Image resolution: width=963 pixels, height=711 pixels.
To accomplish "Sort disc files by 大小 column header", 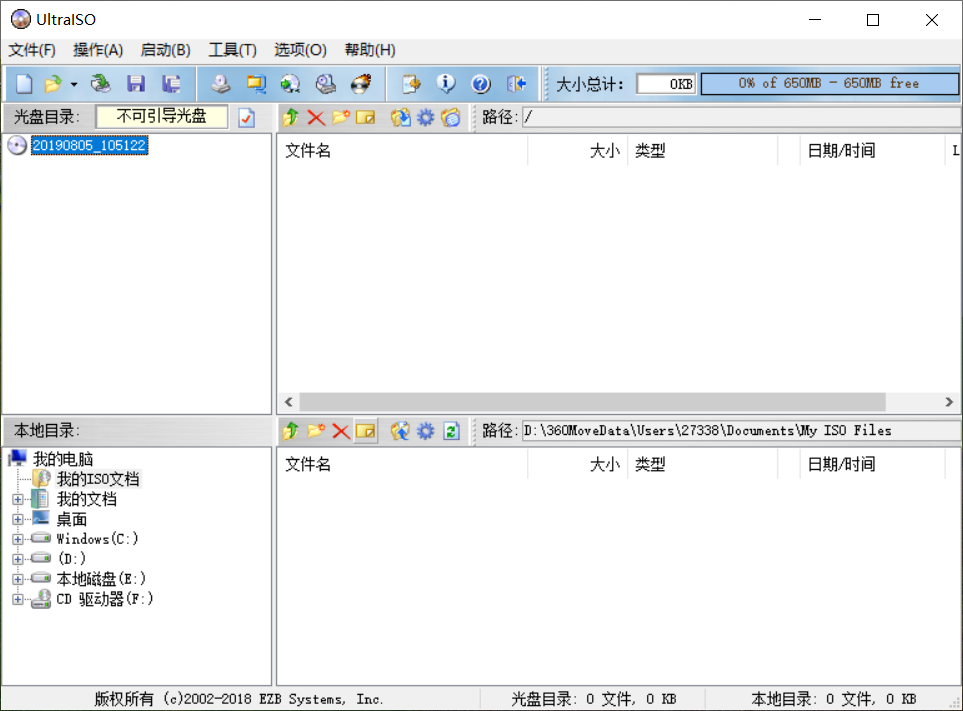I will point(577,150).
